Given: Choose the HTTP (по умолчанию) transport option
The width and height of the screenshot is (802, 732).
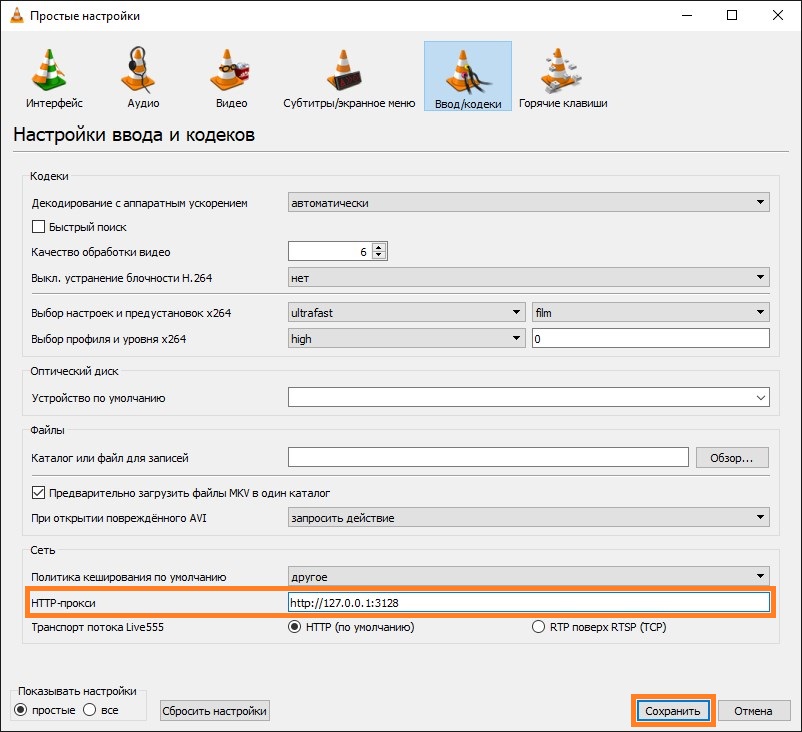Looking at the screenshot, I should tap(294, 627).
